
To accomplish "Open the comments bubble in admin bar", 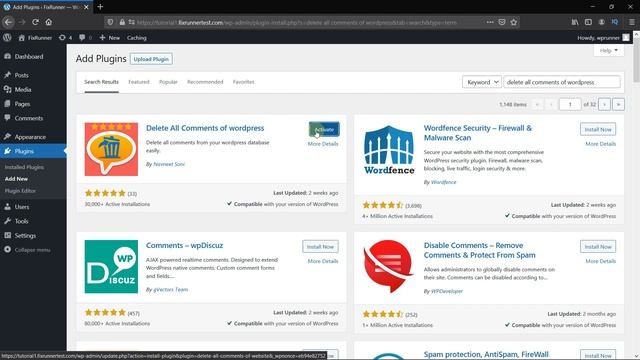I will pyautogui.click(x=85, y=38).
